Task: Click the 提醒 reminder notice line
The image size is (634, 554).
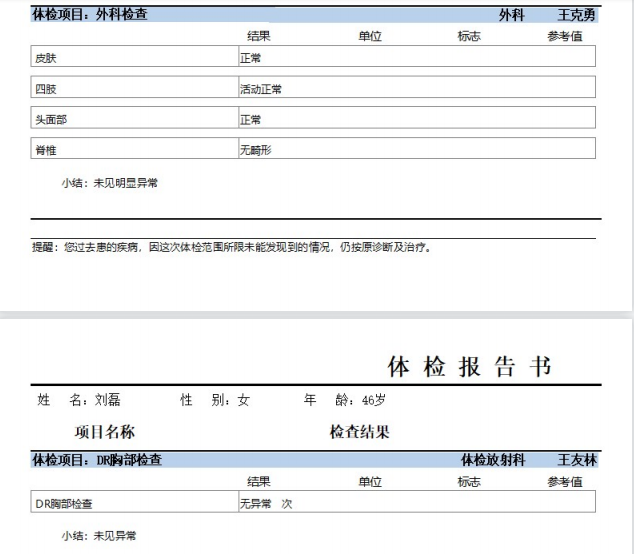Action: [x=231, y=247]
